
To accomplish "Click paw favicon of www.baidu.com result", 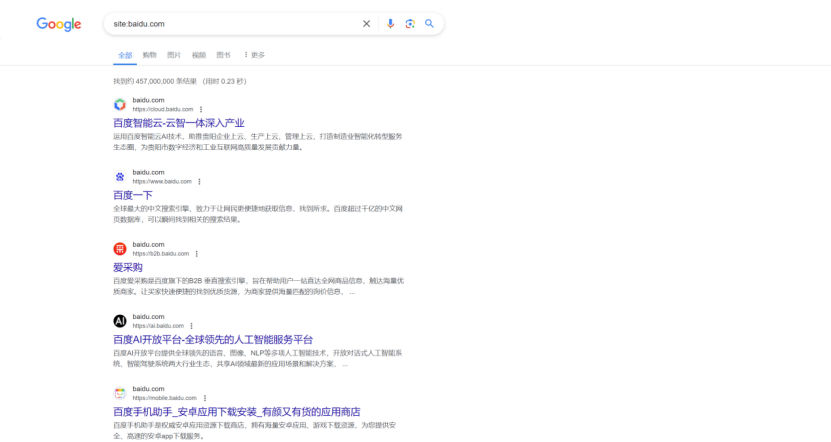I will click(120, 176).
